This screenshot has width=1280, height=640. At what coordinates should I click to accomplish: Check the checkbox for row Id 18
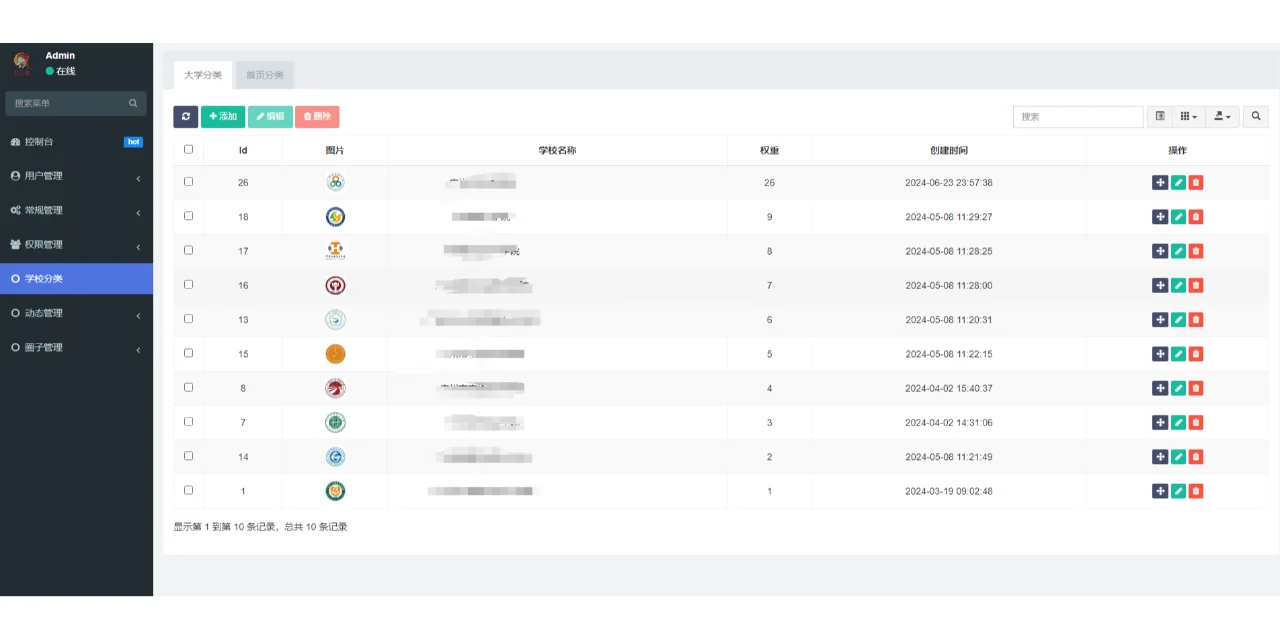pyautogui.click(x=188, y=216)
